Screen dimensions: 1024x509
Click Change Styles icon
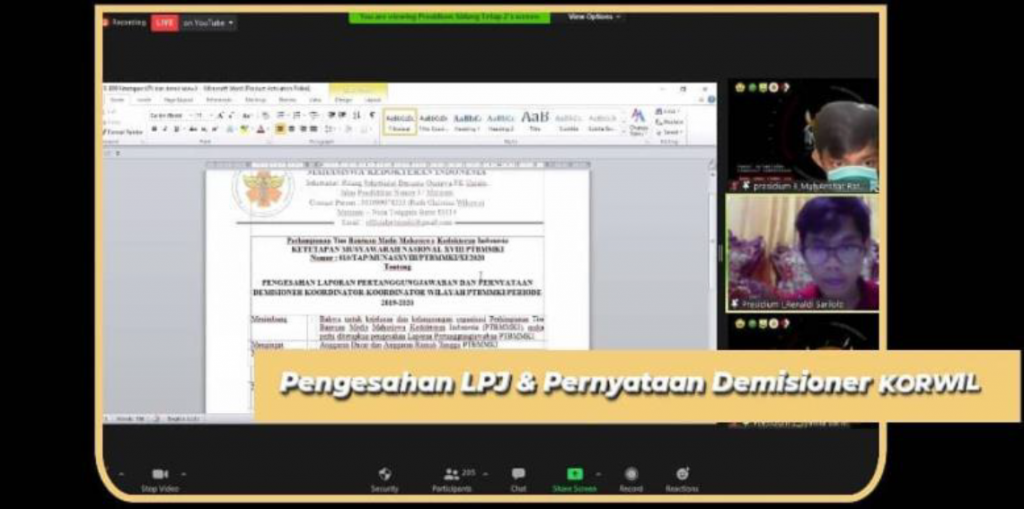click(638, 122)
